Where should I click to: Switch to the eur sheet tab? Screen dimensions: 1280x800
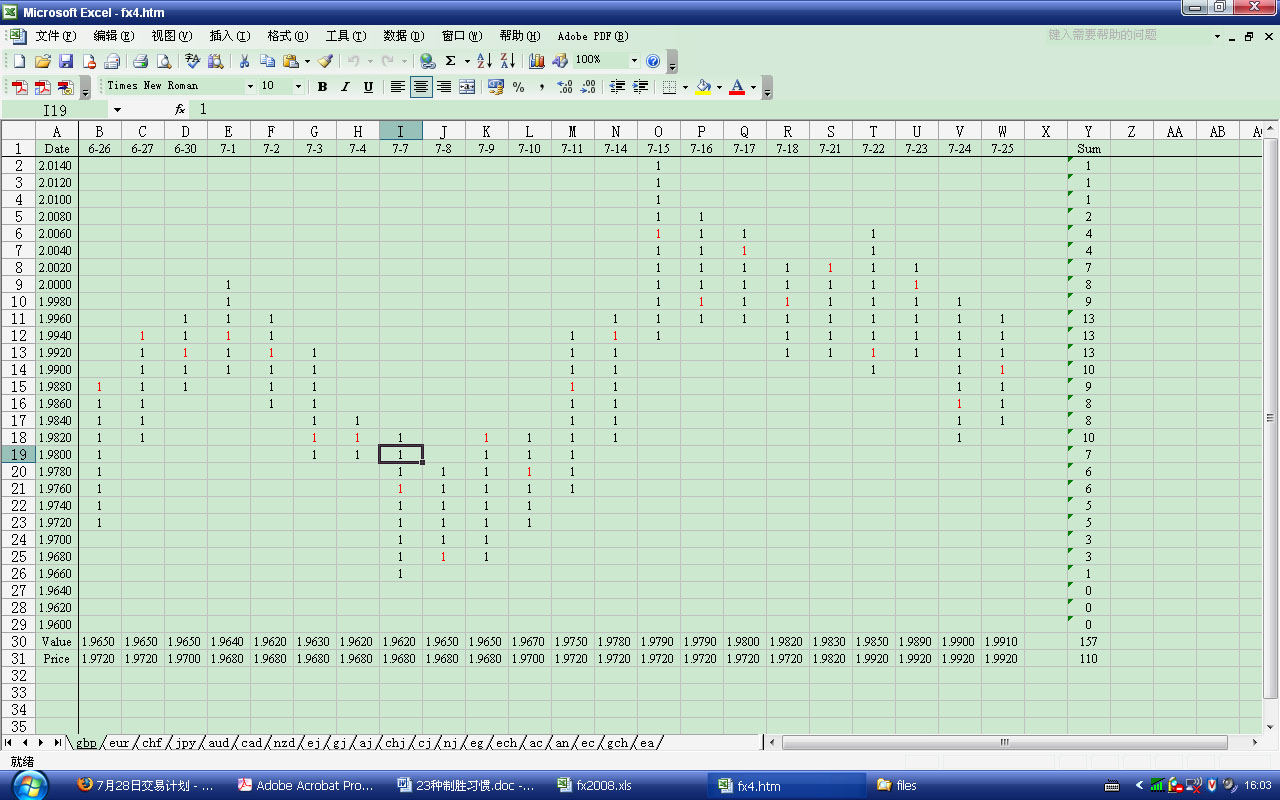[119, 743]
